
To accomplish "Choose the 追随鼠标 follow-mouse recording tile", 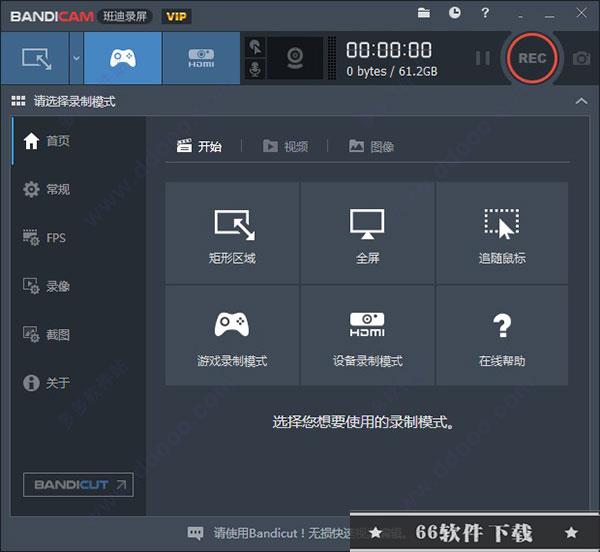I will (502, 233).
